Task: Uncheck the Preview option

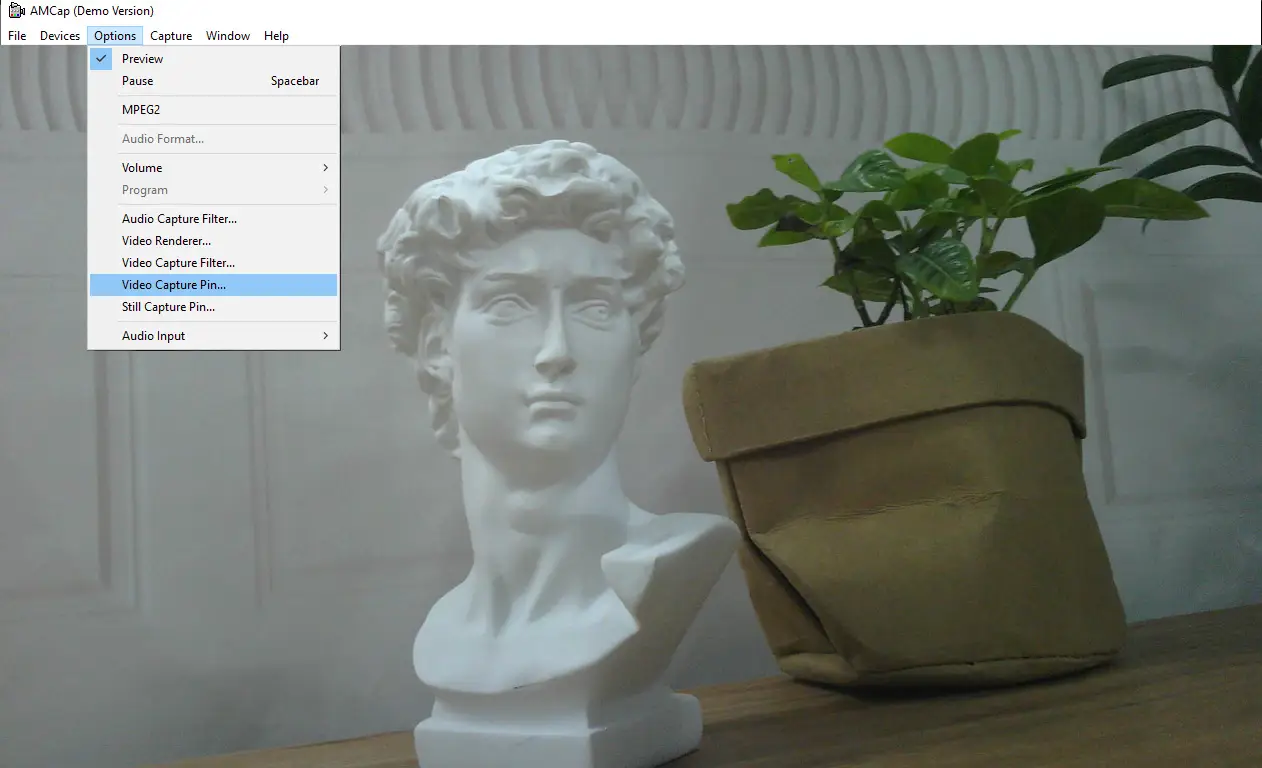Action: click(x=142, y=59)
